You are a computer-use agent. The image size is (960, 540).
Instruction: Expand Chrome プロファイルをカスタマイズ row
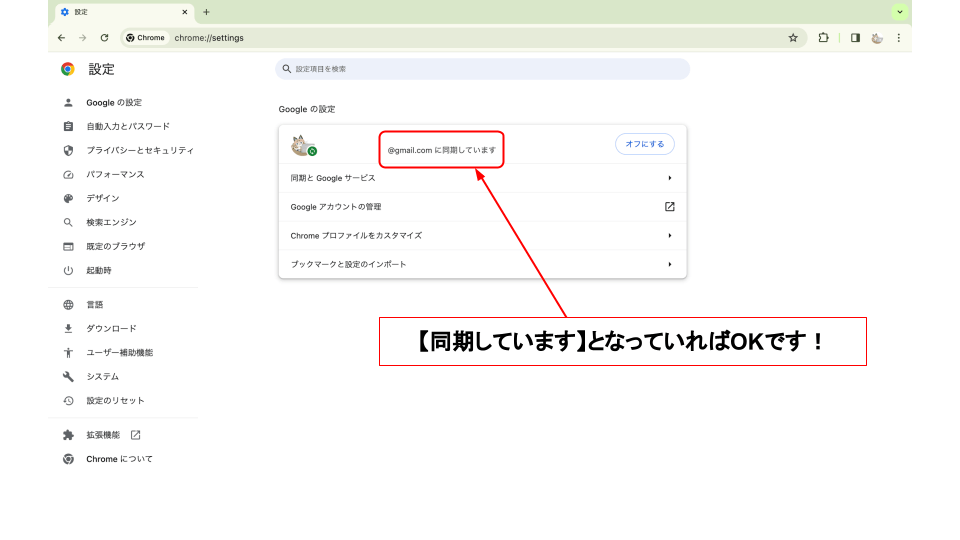(x=669, y=236)
